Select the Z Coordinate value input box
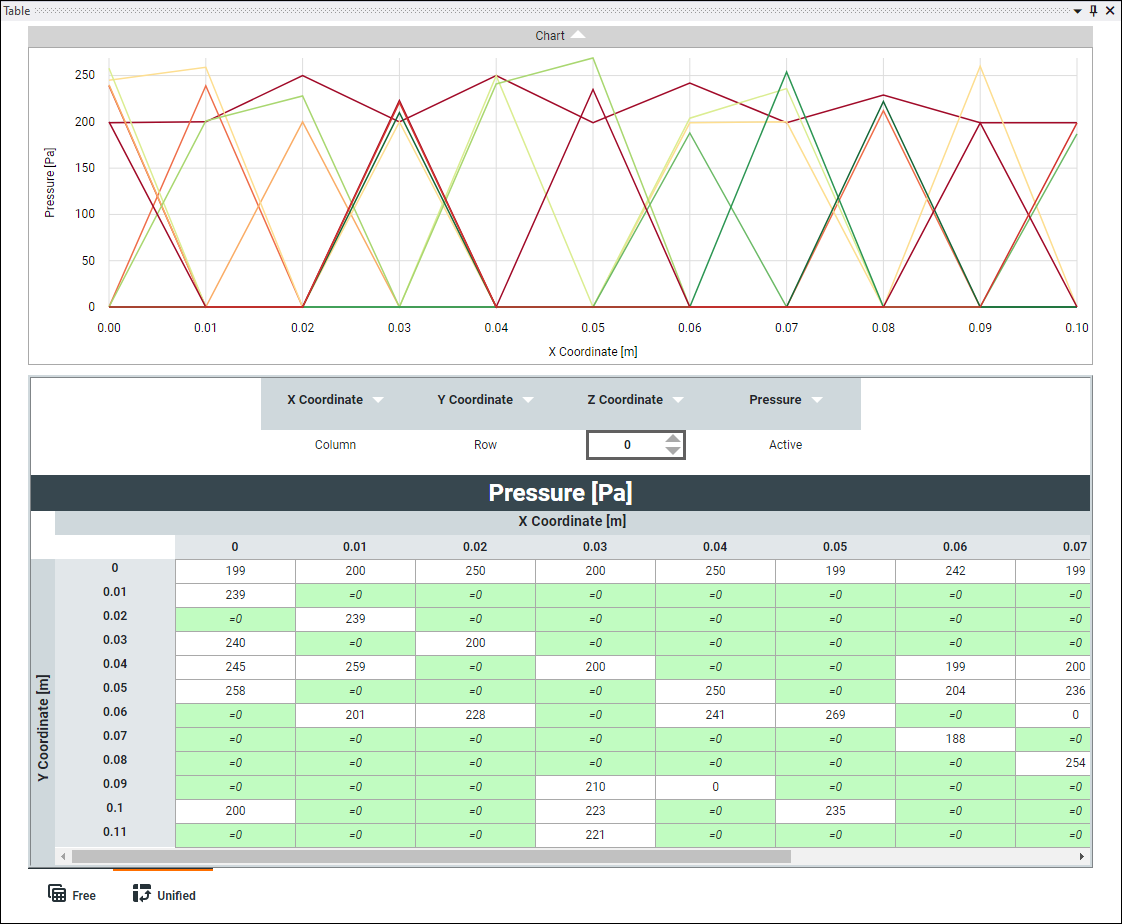The image size is (1122, 924). point(627,444)
